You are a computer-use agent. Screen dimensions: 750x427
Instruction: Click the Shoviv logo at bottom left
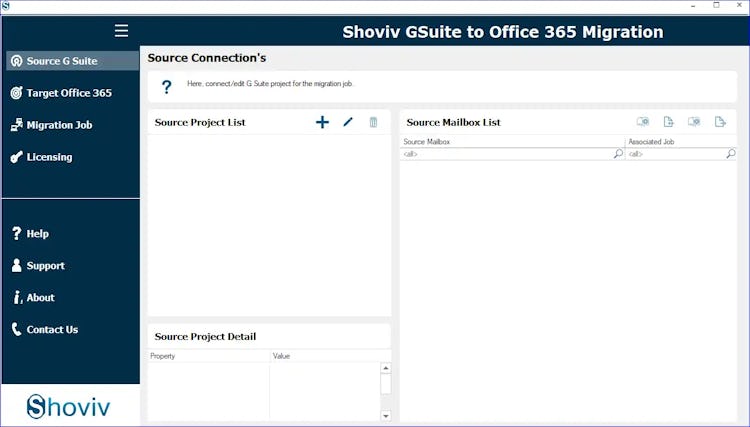(68, 406)
